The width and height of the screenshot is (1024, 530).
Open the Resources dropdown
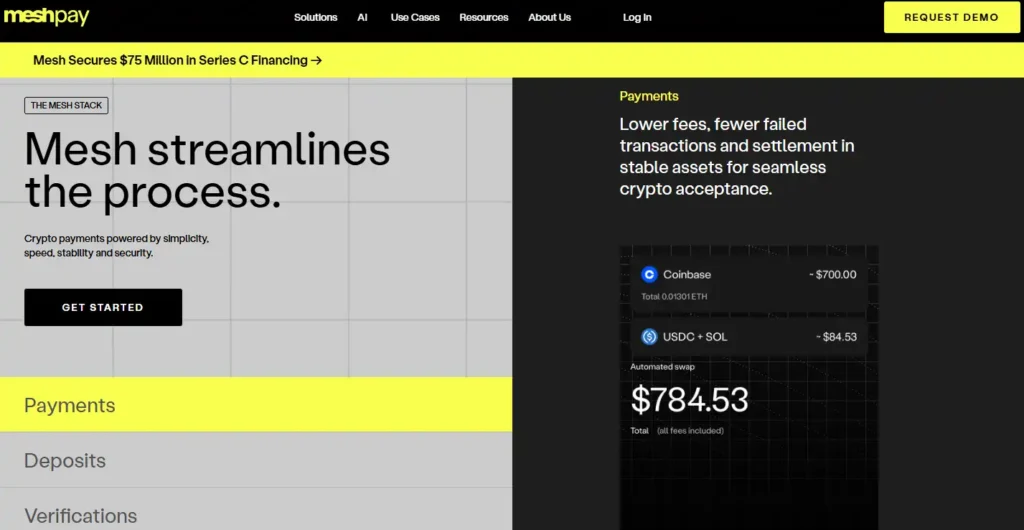pyautogui.click(x=483, y=17)
